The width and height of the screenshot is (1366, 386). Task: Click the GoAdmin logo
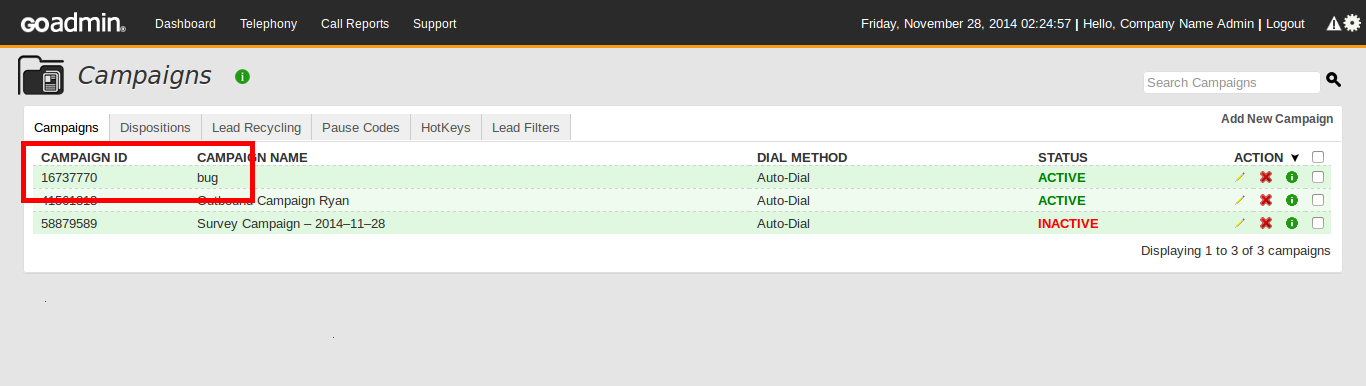[73, 24]
